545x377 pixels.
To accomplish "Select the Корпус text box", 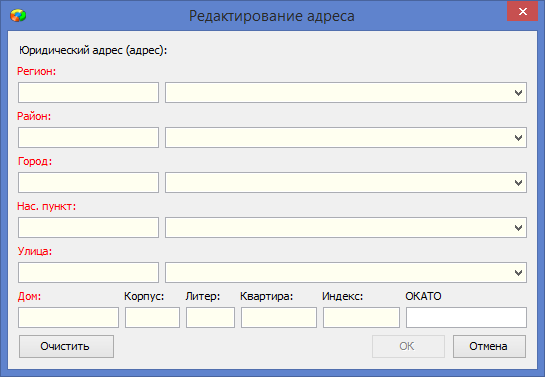I will [x=153, y=317].
